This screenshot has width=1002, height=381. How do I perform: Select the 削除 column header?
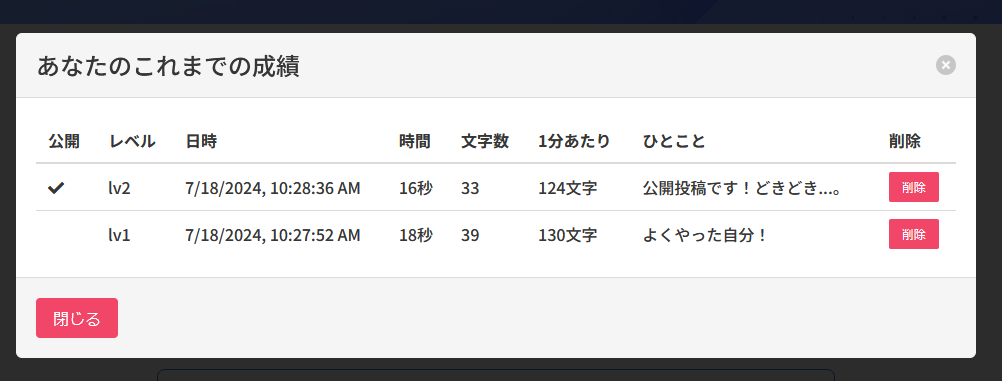click(905, 141)
